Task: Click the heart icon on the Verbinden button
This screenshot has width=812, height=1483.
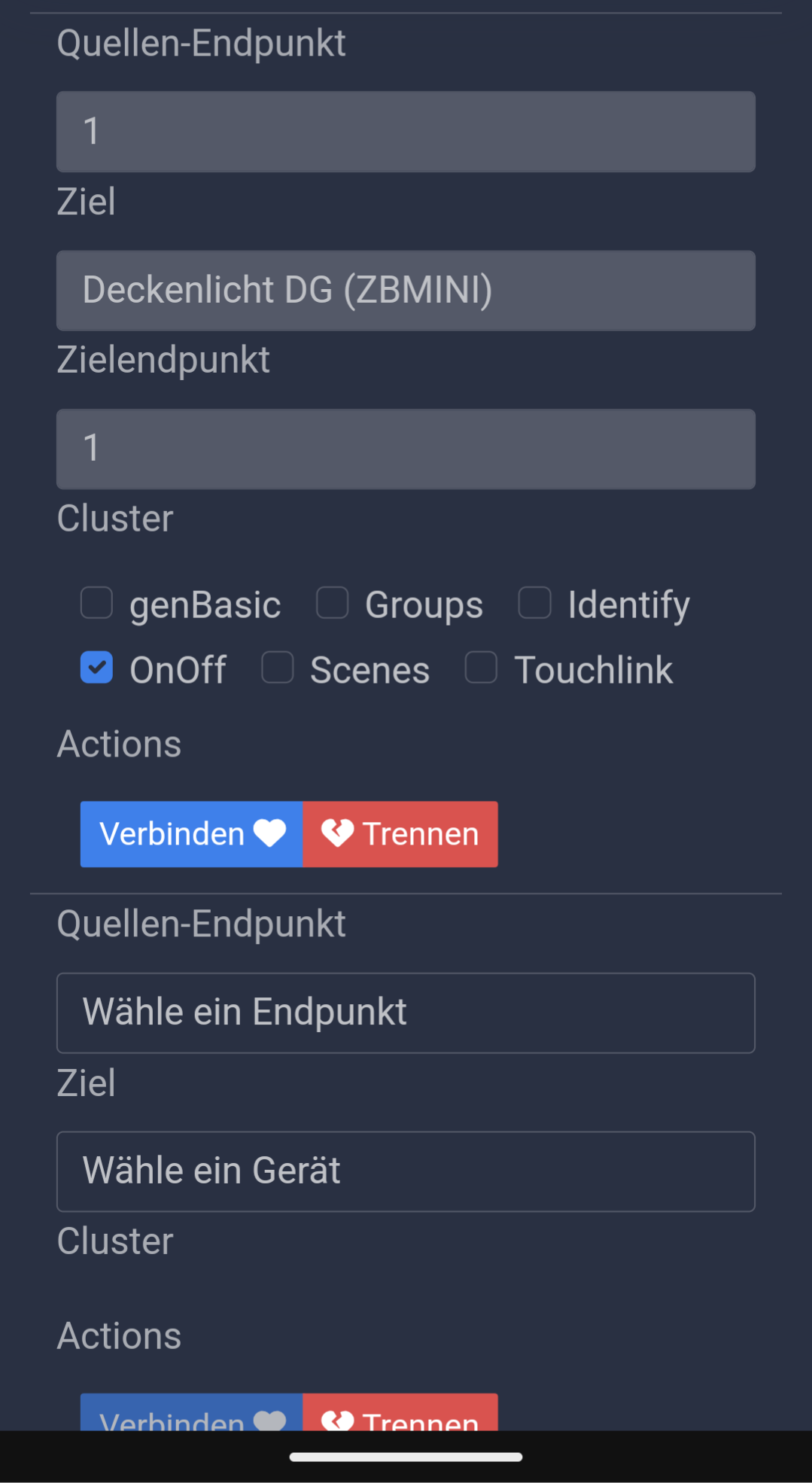Action: [x=269, y=833]
